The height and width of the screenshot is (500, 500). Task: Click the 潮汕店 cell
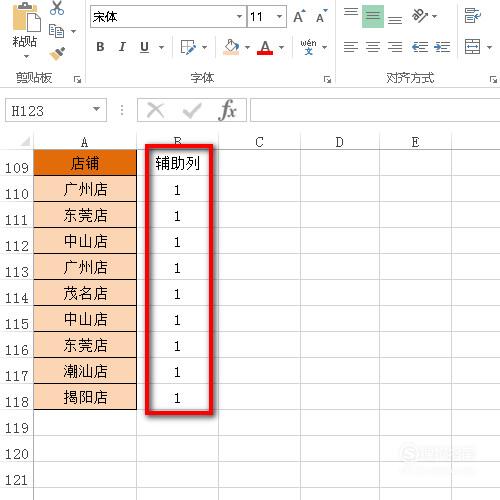[x=85, y=371]
